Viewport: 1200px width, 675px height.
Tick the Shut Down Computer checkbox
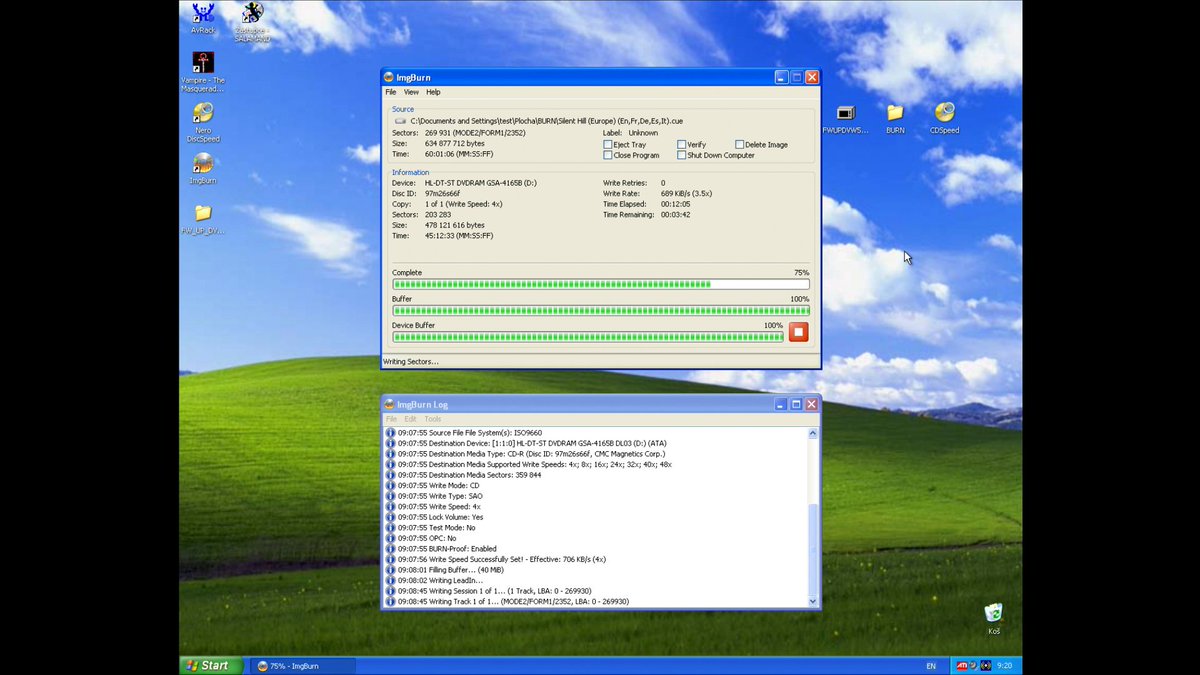click(681, 156)
